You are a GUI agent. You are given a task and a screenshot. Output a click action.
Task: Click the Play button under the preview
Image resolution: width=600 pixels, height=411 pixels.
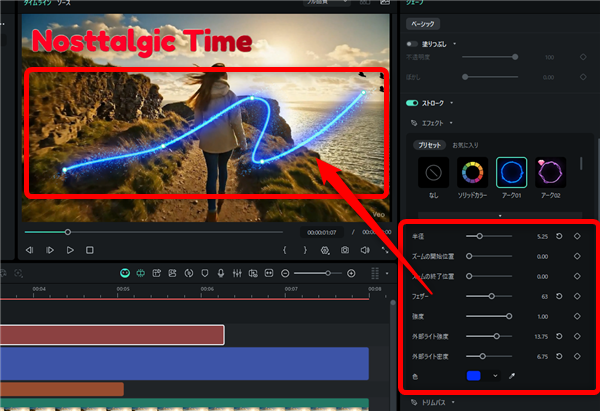pos(70,250)
